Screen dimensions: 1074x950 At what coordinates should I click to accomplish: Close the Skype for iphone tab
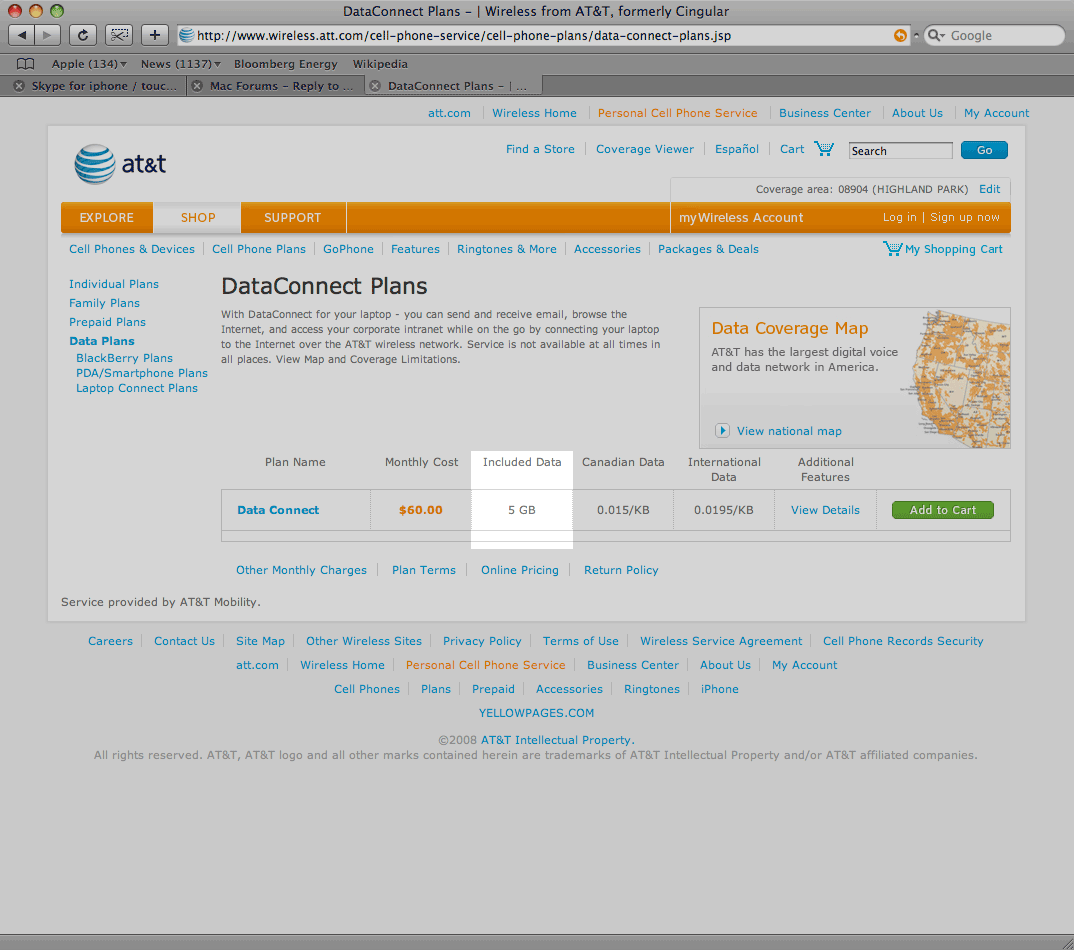point(19,86)
